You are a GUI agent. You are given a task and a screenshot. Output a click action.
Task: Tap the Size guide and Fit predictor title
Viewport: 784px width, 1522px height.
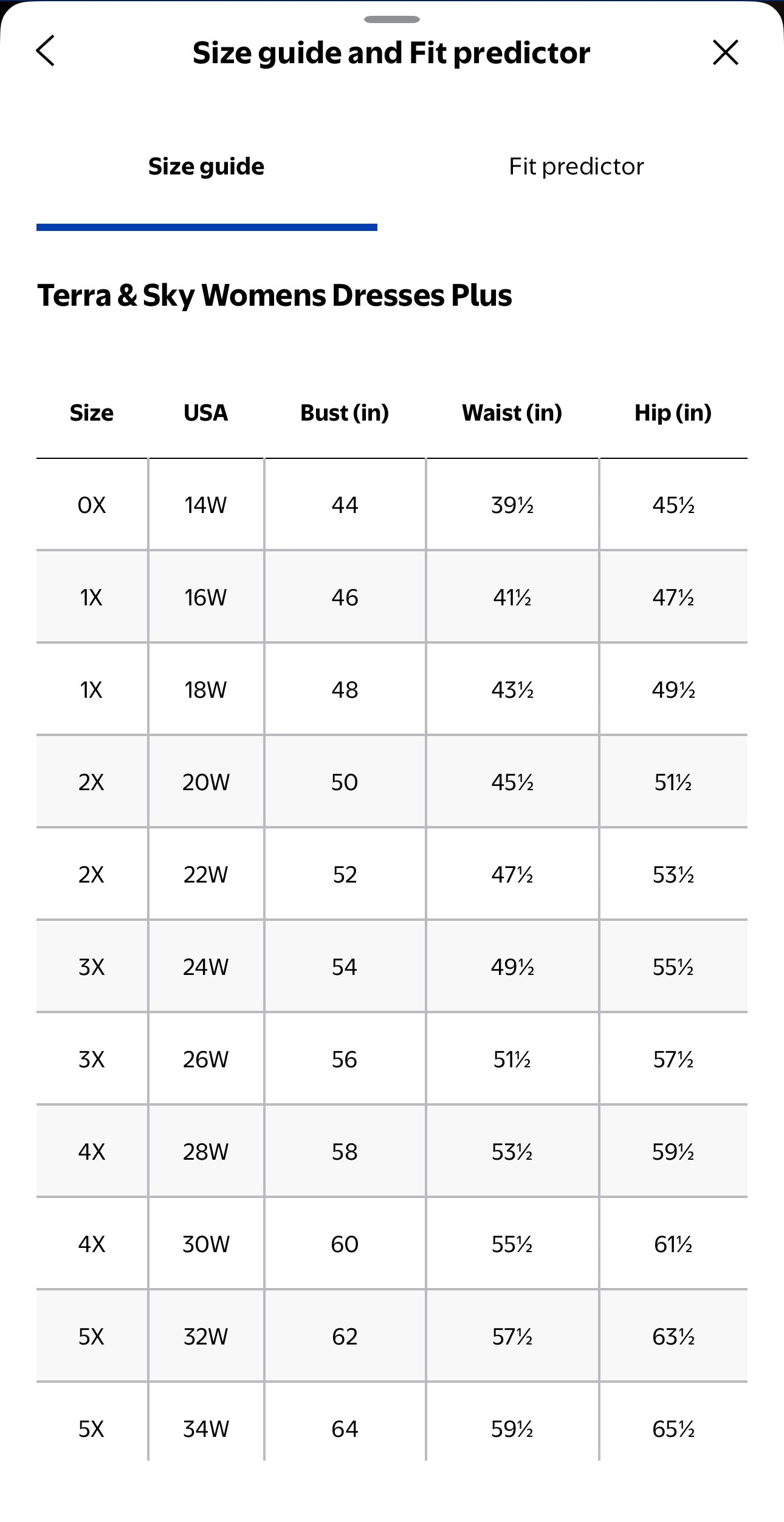[x=391, y=53]
